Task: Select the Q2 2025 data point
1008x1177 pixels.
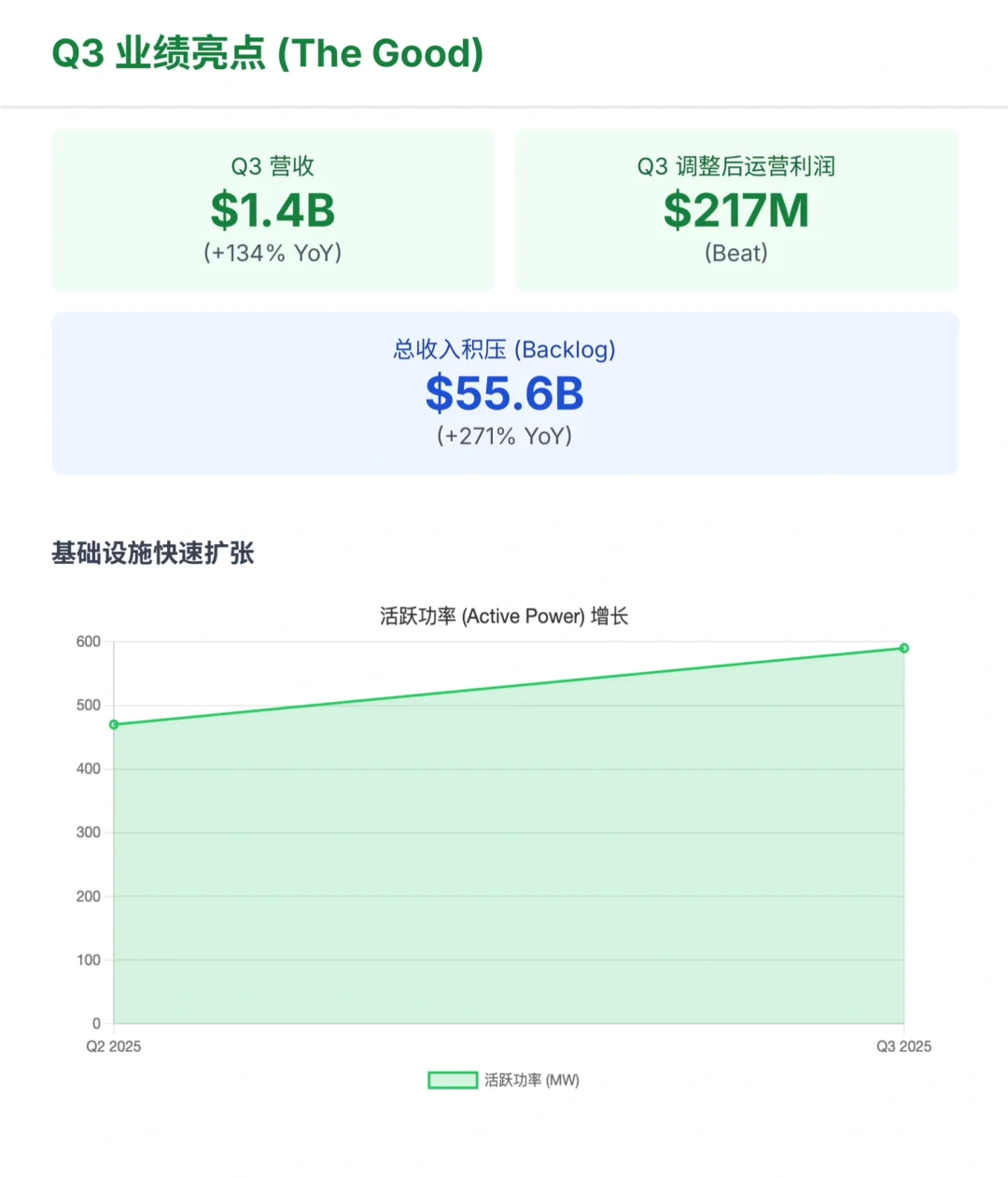Action: pos(113,724)
